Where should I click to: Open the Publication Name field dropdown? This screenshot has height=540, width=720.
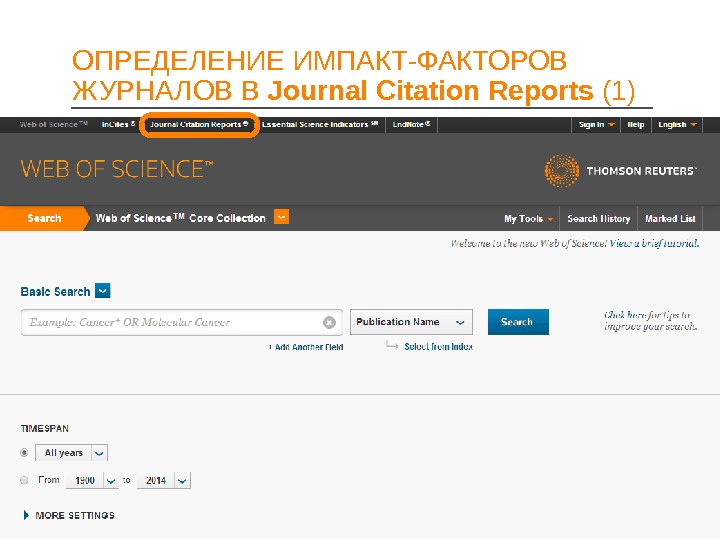[x=411, y=322]
